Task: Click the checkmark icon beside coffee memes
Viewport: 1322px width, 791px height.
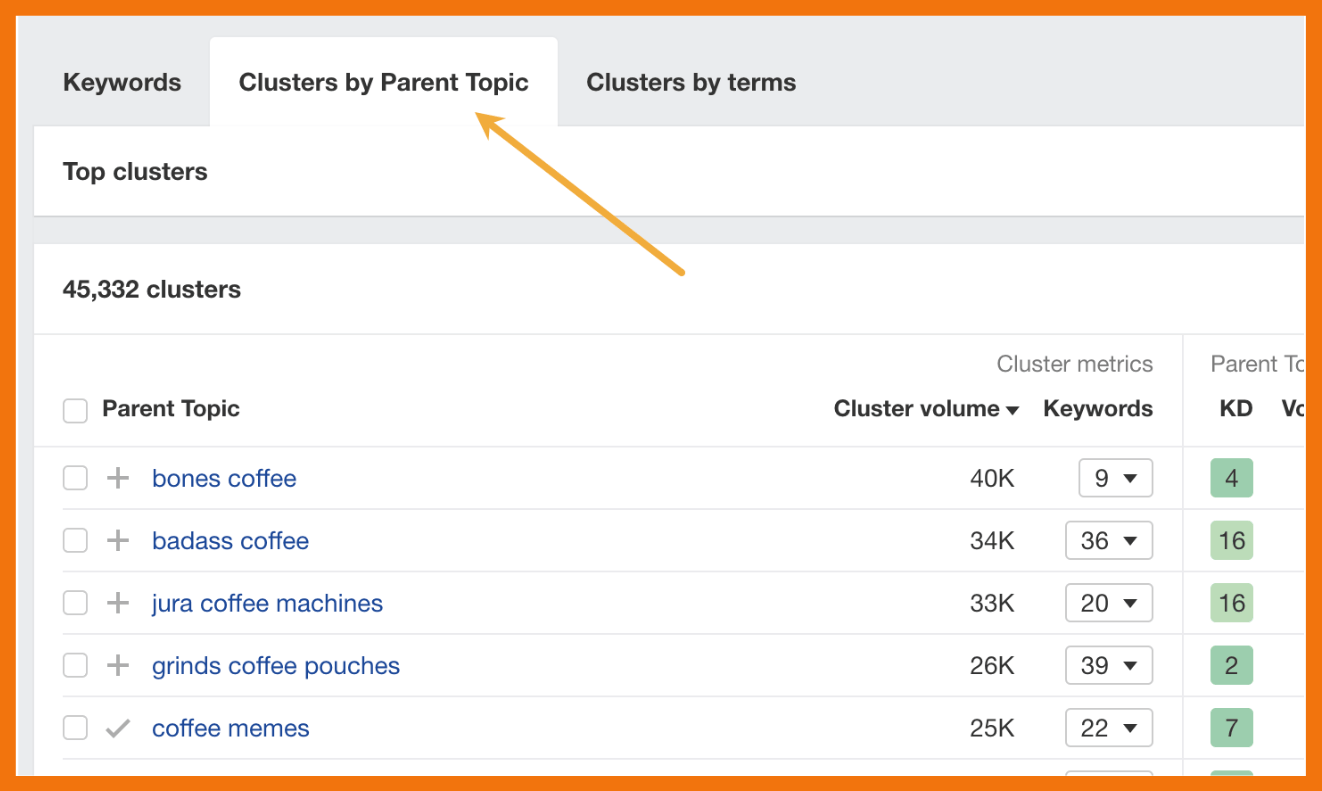Action: click(x=117, y=728)
